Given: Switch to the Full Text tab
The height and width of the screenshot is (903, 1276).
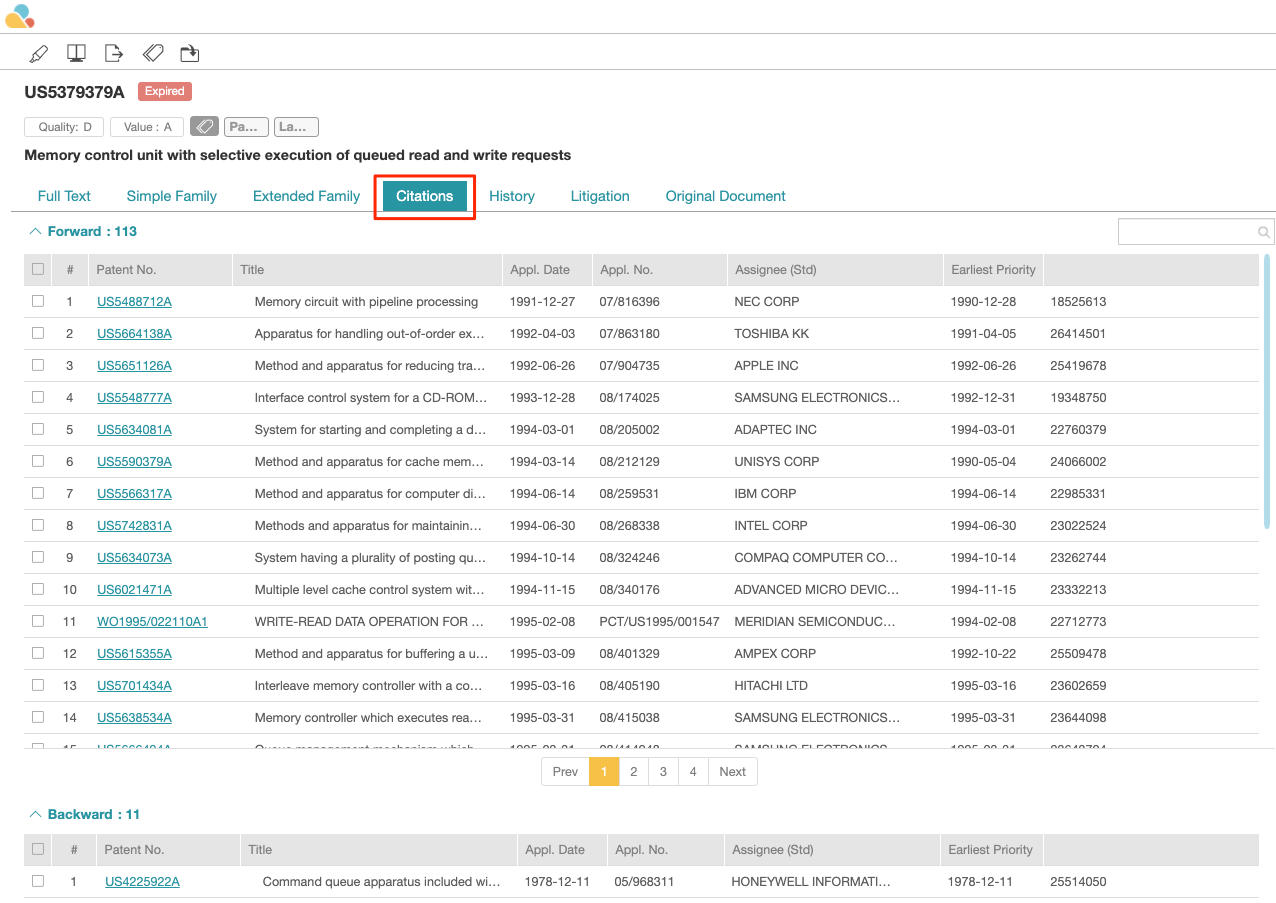Looking at the screenshot, I should pos(64,196).
